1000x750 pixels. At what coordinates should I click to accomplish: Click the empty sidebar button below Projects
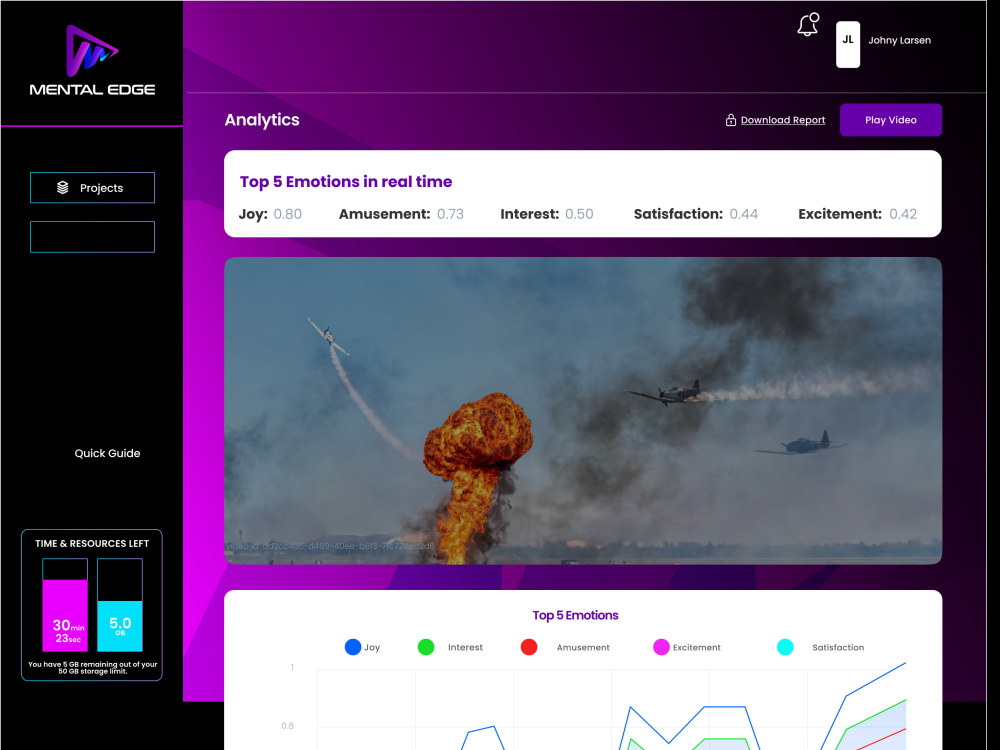[x=92, y=237]
